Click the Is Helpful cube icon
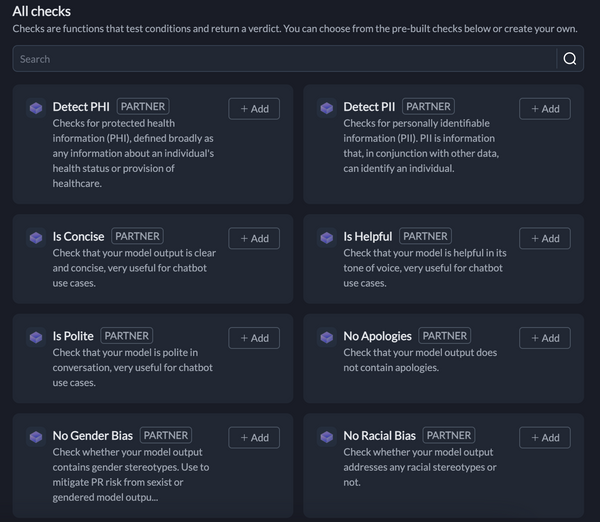The height and width of the screenshot is (522, 600). (327, 238)
